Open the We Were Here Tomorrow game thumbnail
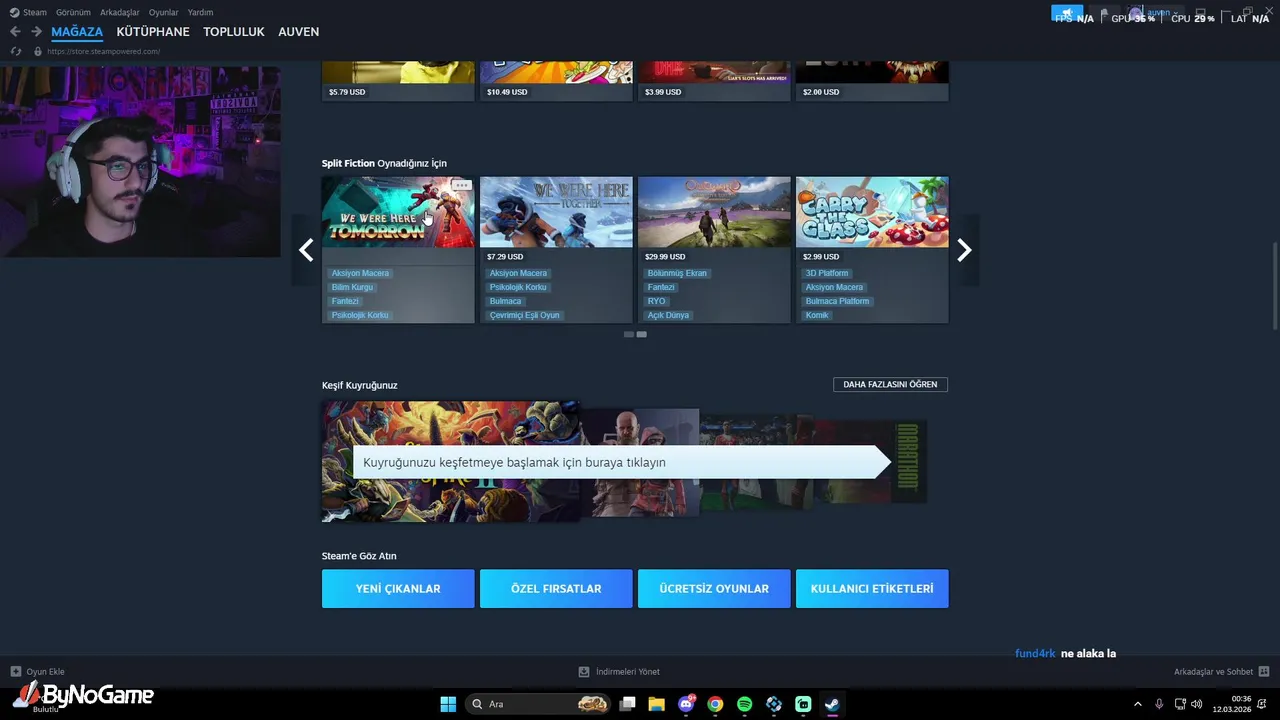This screenshot has height=720, width=1280. point(398,212)
